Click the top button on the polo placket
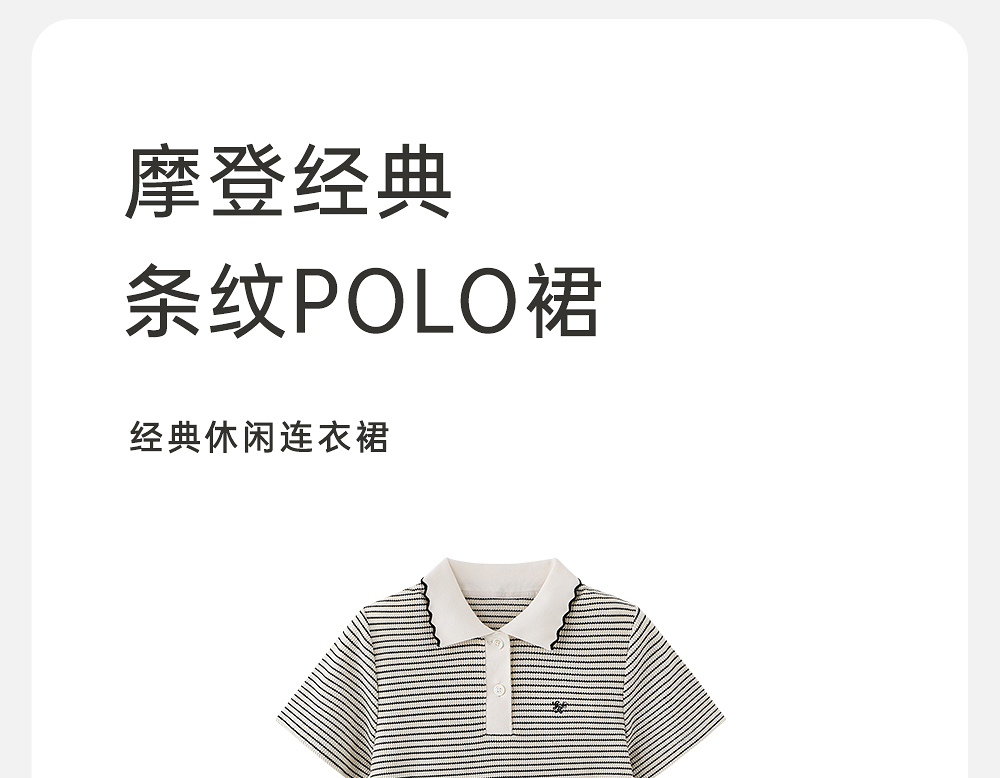This screenshot has width=1000, height=778. (498, 643)
